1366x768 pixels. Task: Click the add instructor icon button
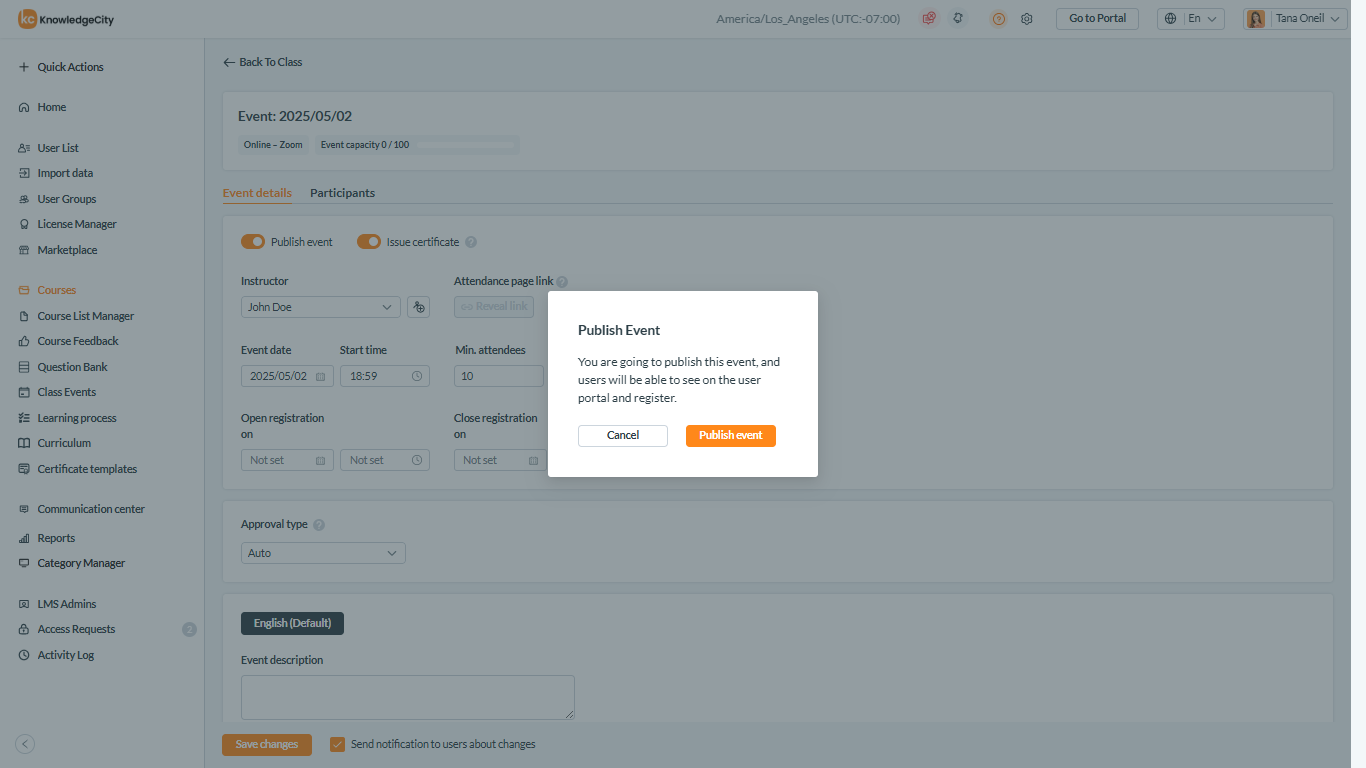pyautogui.click(x=419, y=307)
